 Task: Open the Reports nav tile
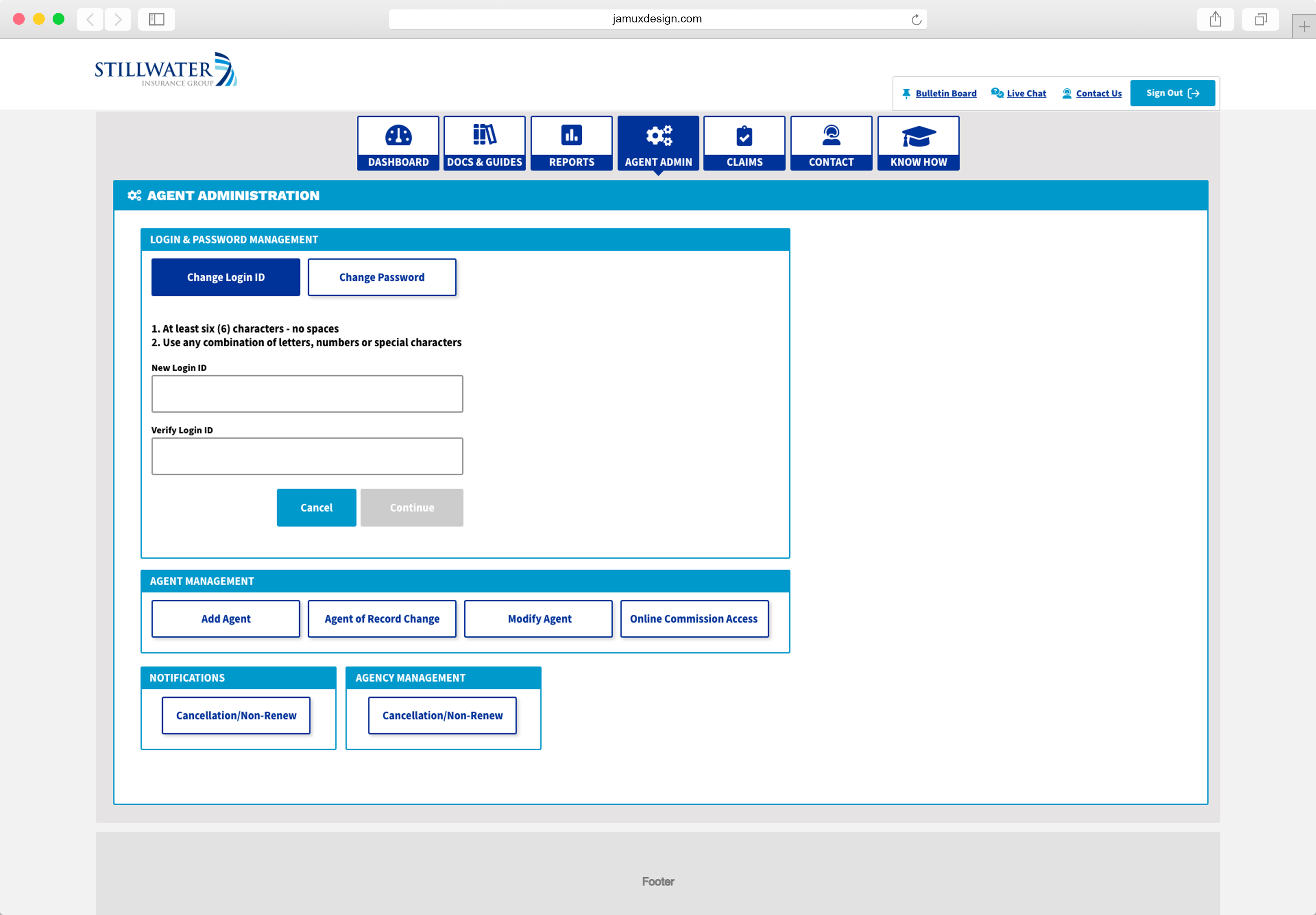(572, 143)
